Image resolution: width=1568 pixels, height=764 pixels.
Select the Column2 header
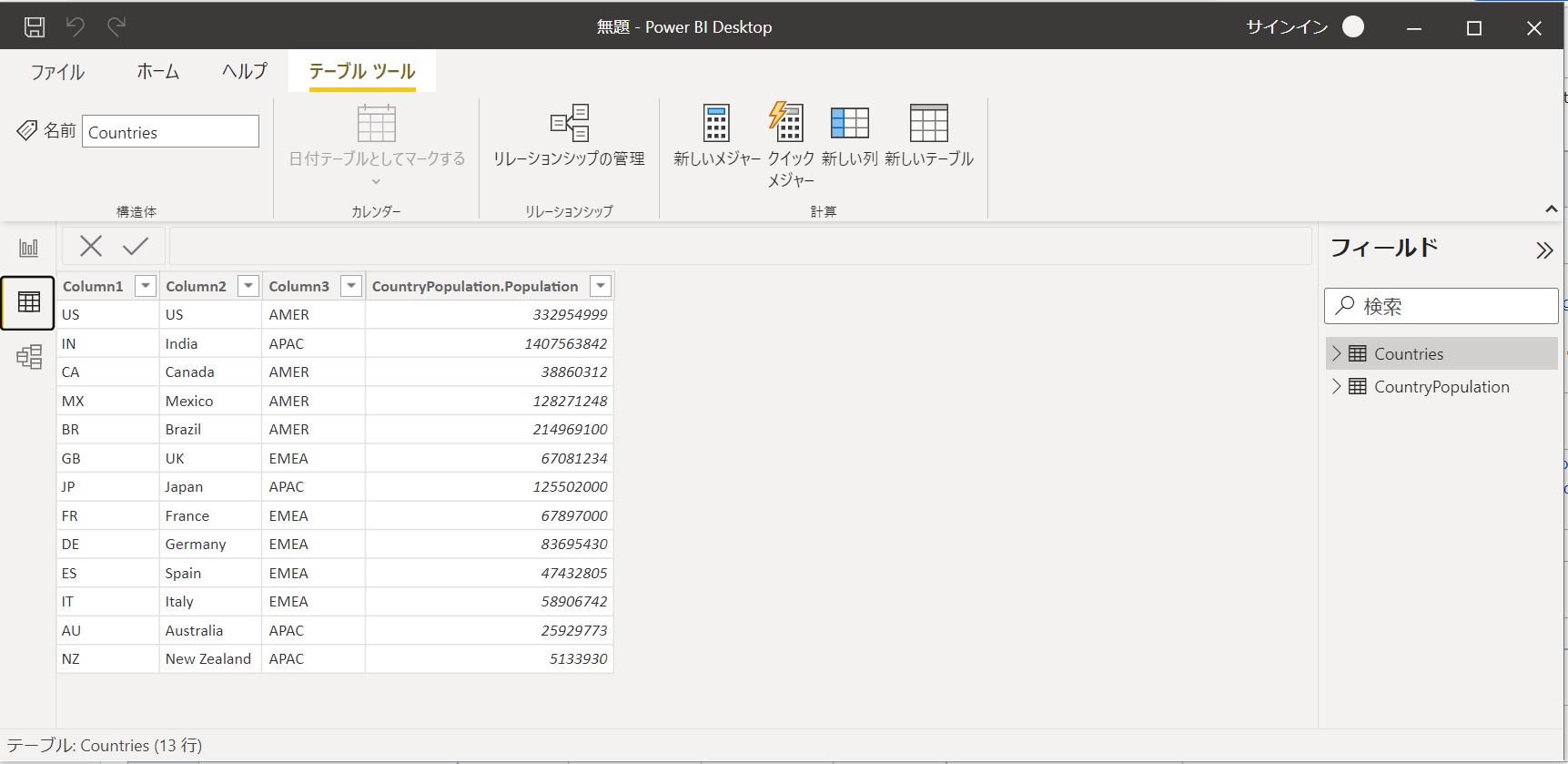196,286
